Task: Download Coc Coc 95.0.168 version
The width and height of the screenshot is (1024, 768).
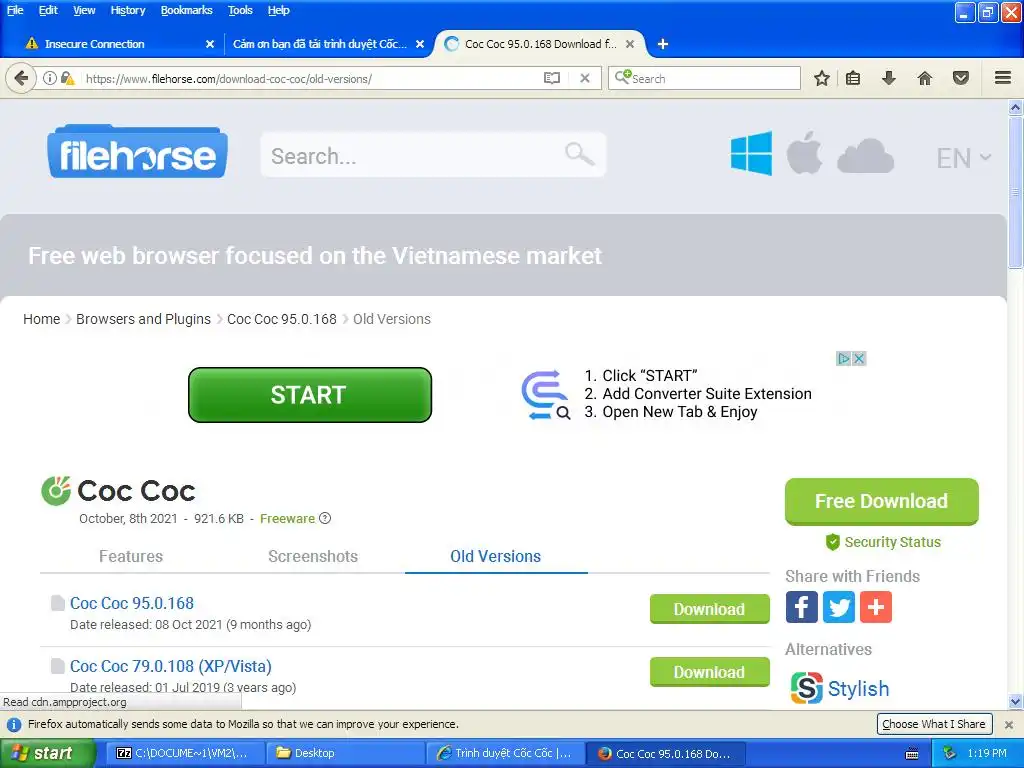Action: pyautogui.click(x=709, y=609)
